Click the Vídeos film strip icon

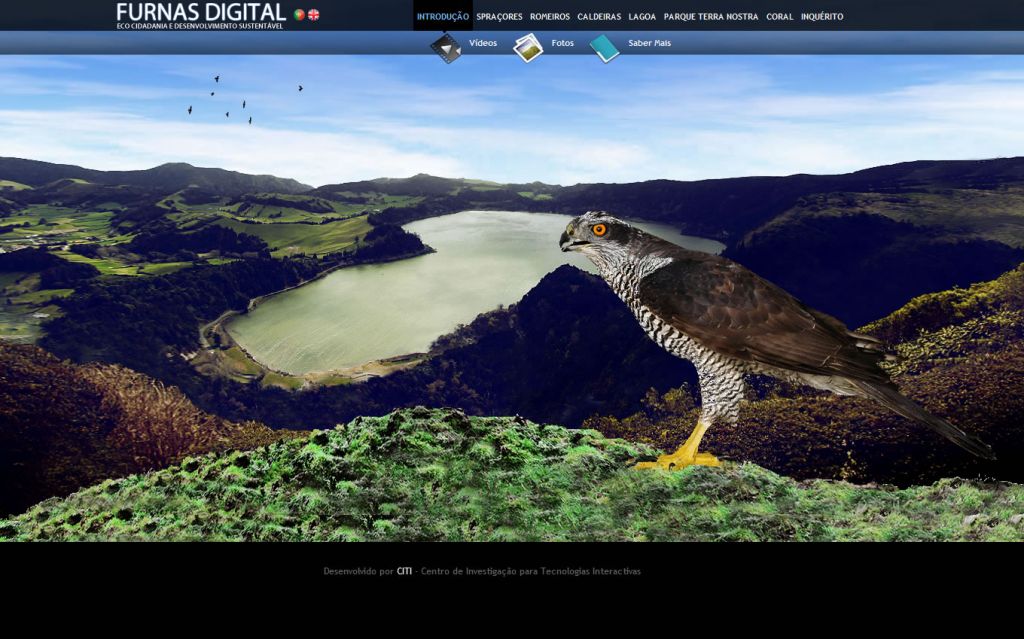click(446, 47)
